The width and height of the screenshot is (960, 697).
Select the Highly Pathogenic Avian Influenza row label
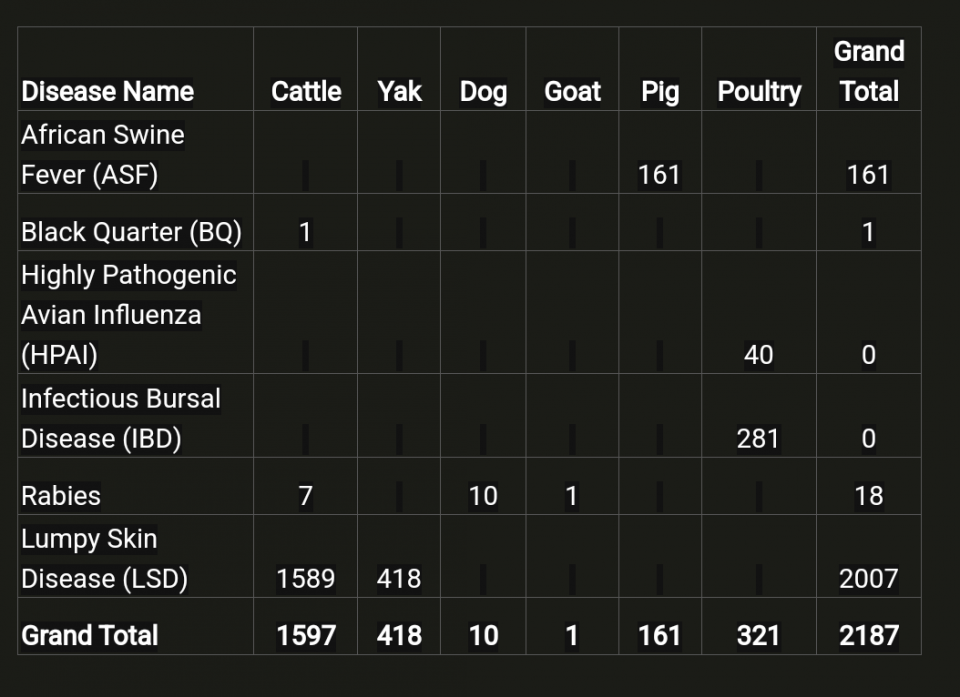pyautogui.click(x=128, y=314)
